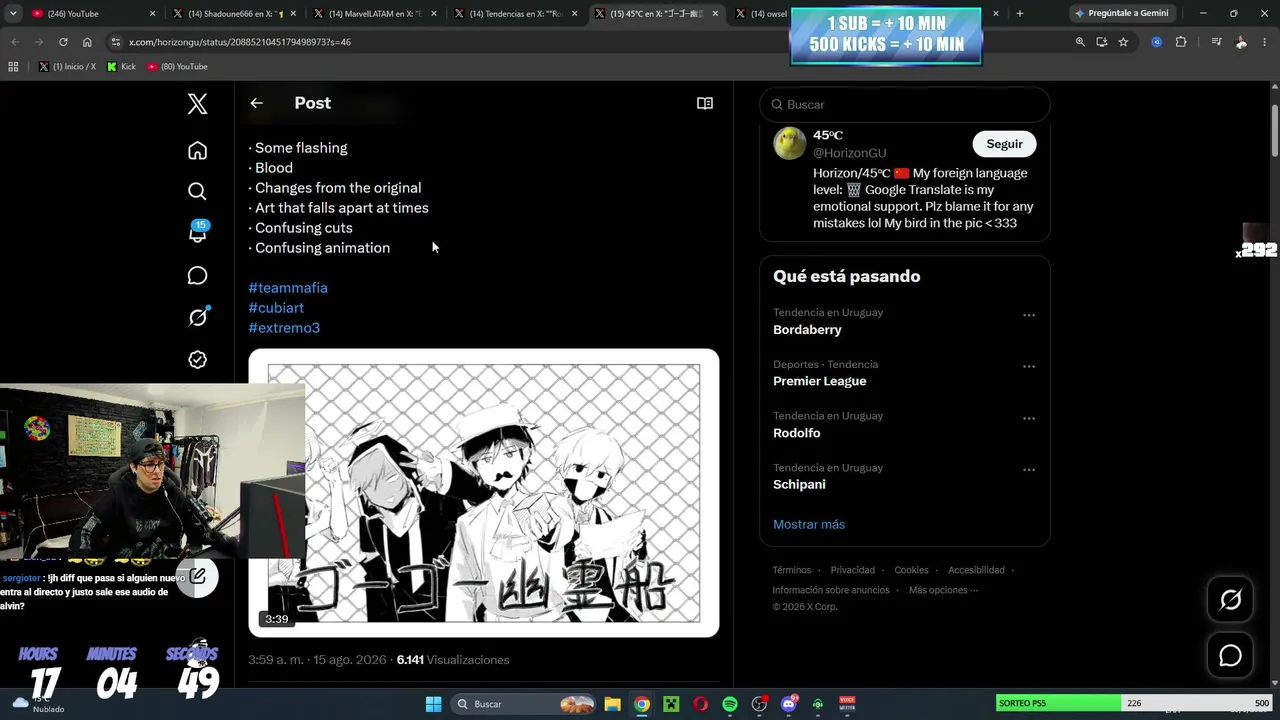Open the Home feed house icon

point(197,151)
